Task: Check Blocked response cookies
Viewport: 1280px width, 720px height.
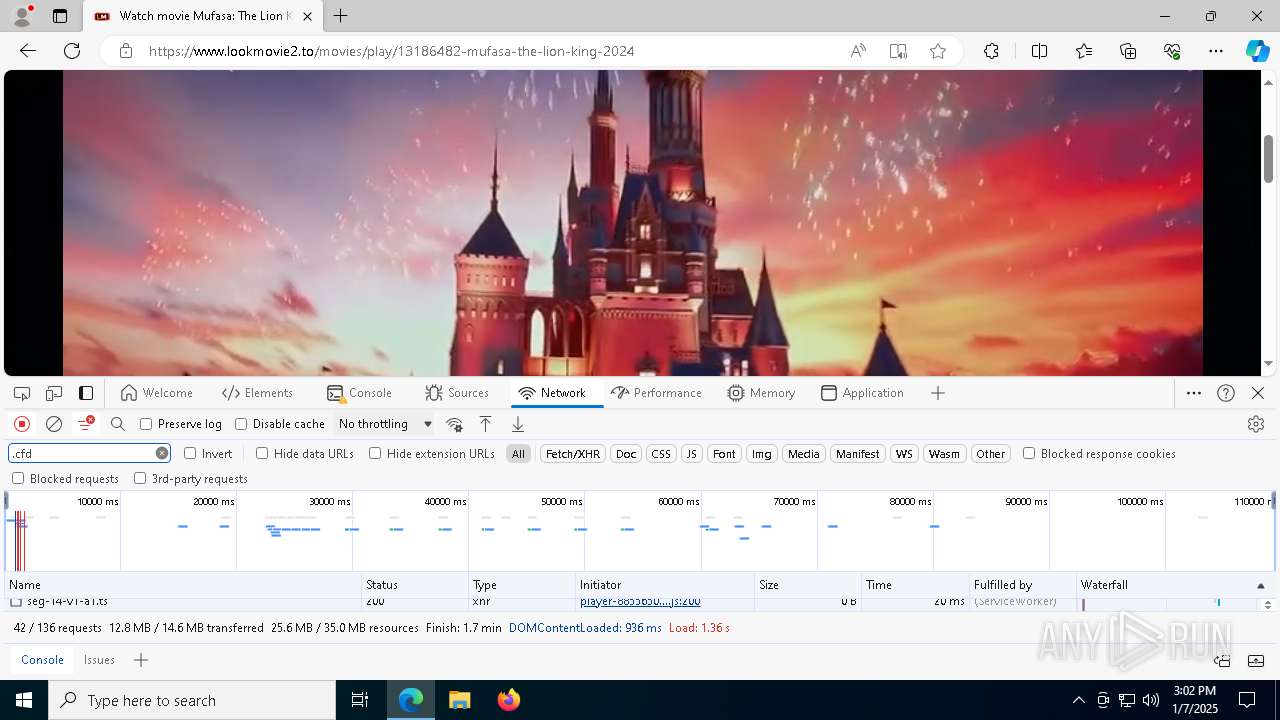Action: [x=1029, y=453]
